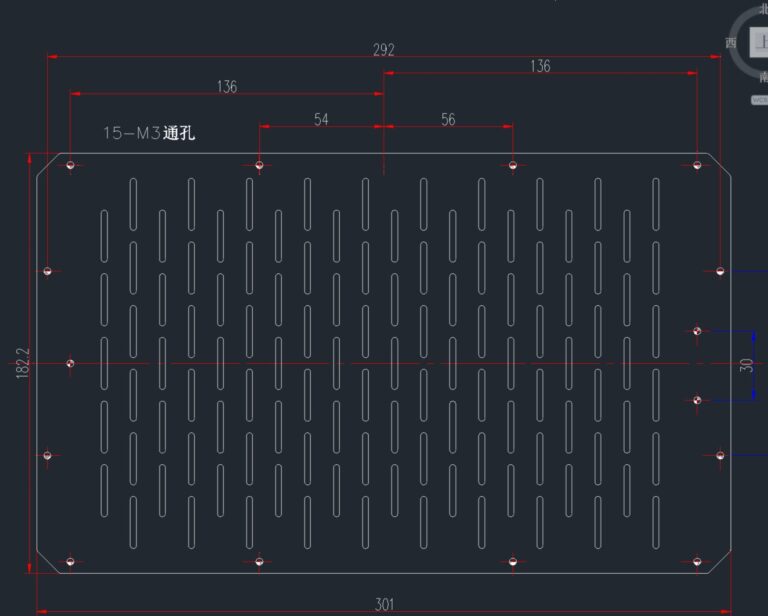768x616 pixels.
Task: Select the M3 hole under the 54 dimension's left extension line
Action: [259, 165]
